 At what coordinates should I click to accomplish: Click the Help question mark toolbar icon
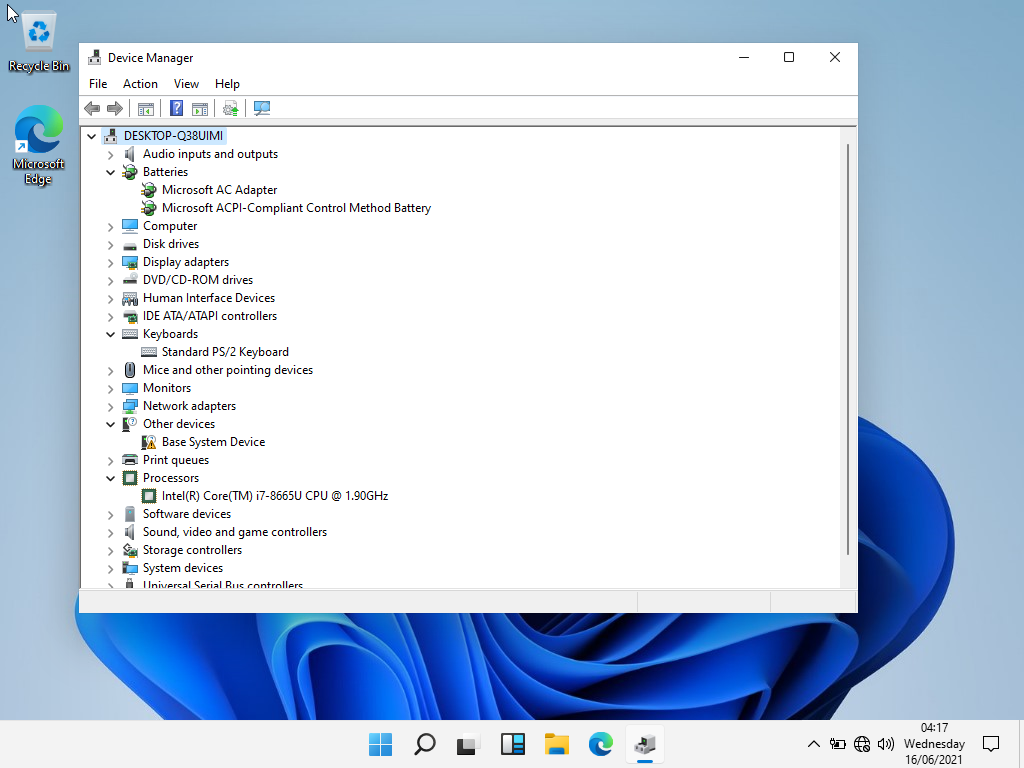pos(176,108)
